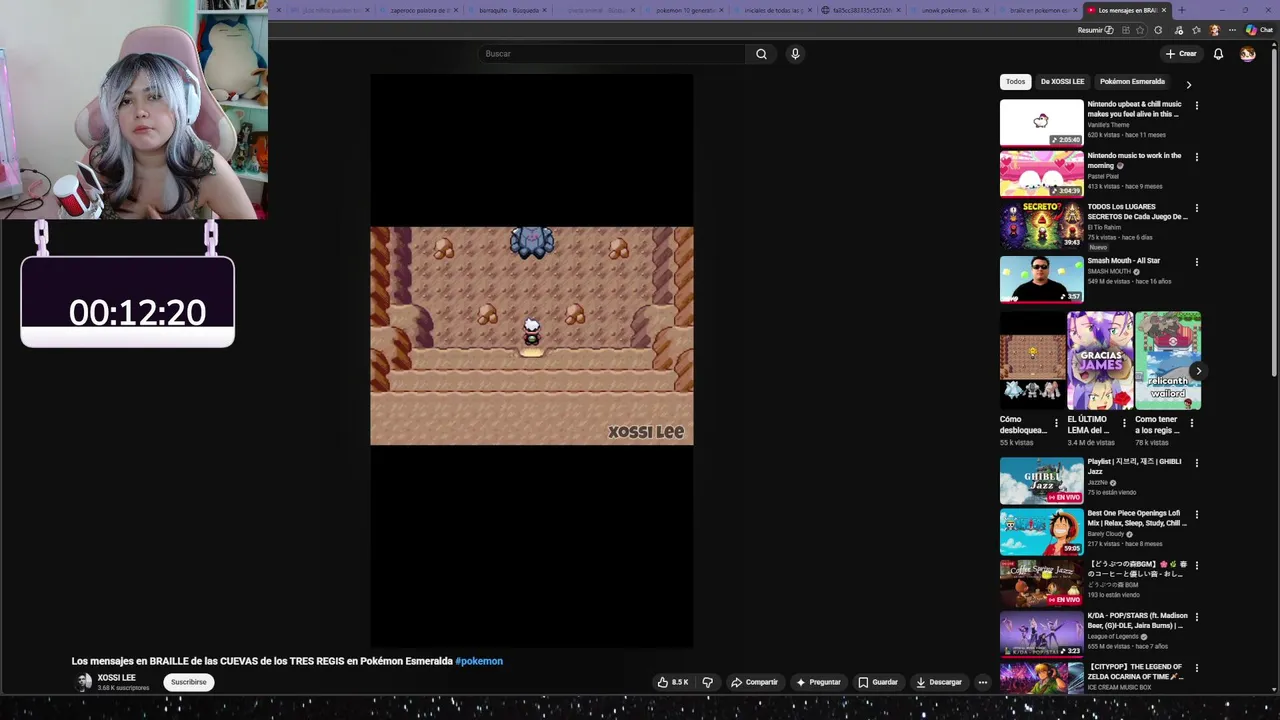Open YouTube account avatar menu
The width and height of the screenshot is (1280, 720).
coord(1247,54)
